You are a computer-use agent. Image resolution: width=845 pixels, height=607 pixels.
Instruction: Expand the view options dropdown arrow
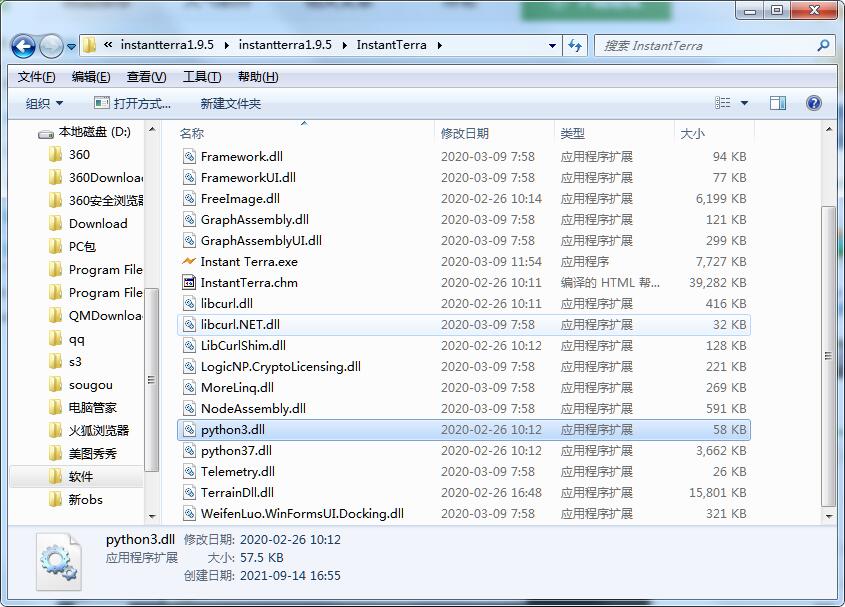tap(744, 103)
